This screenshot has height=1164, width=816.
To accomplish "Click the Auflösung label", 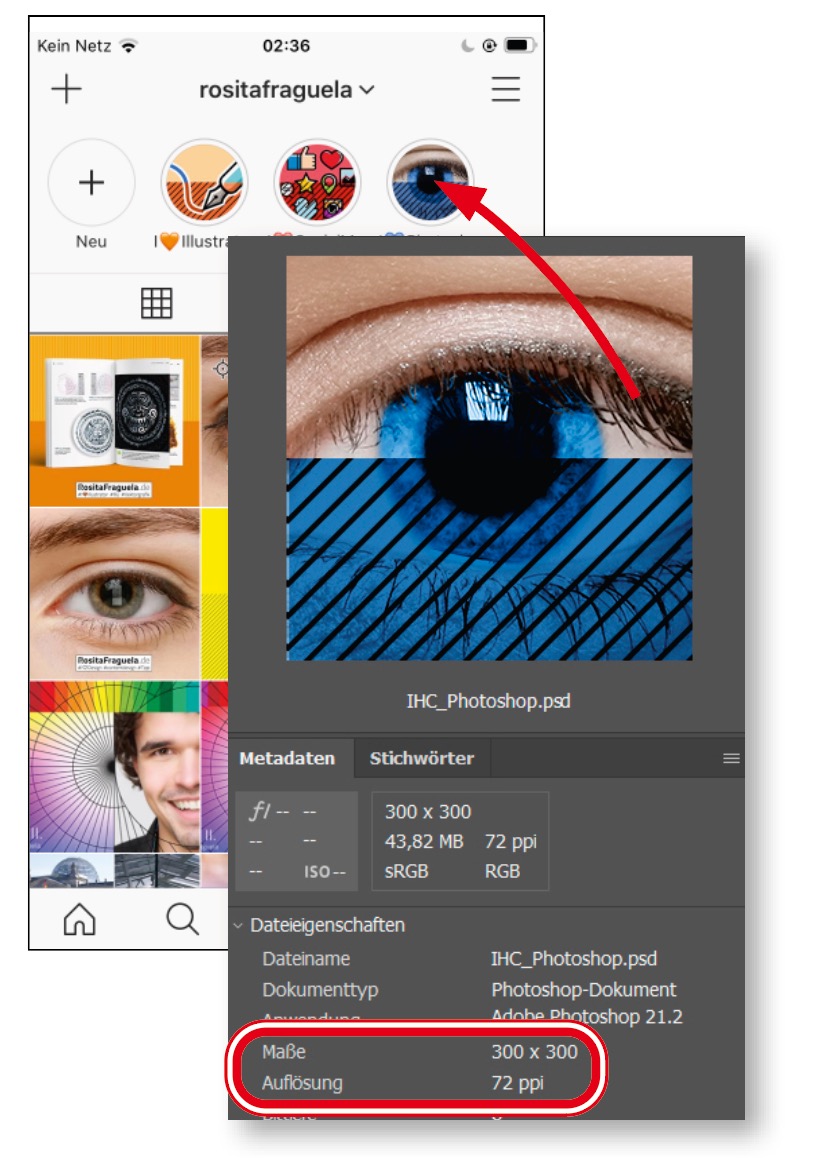I will 302,1083.
